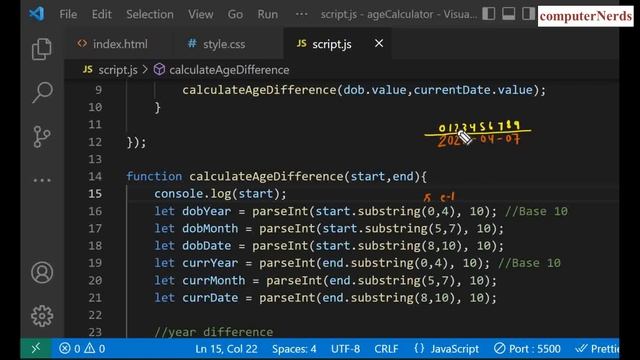The image size is (640, 360).
Task: Toggle the bottom panel layout icon
Action: [509, 14]
